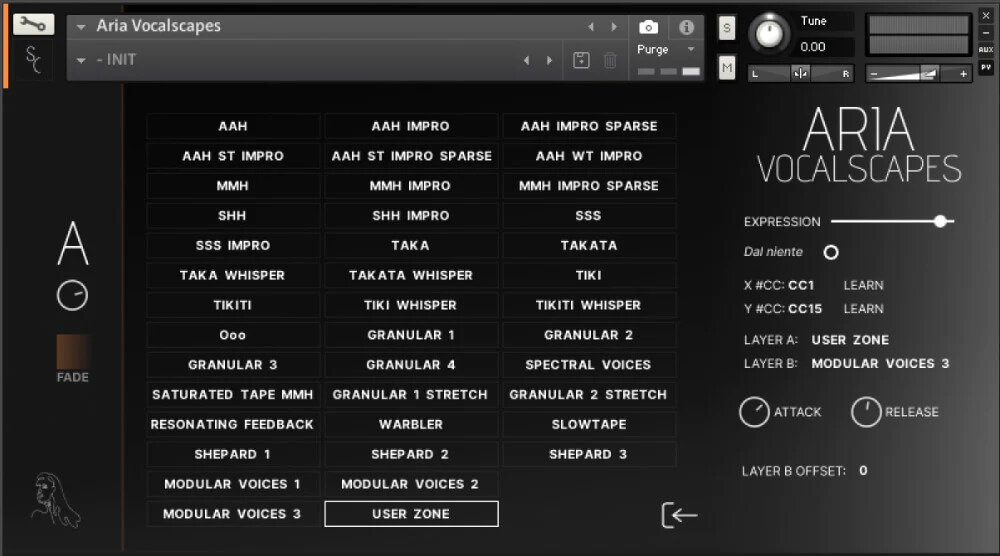Select SSS IMPRO sound

(x=233, y=245)
